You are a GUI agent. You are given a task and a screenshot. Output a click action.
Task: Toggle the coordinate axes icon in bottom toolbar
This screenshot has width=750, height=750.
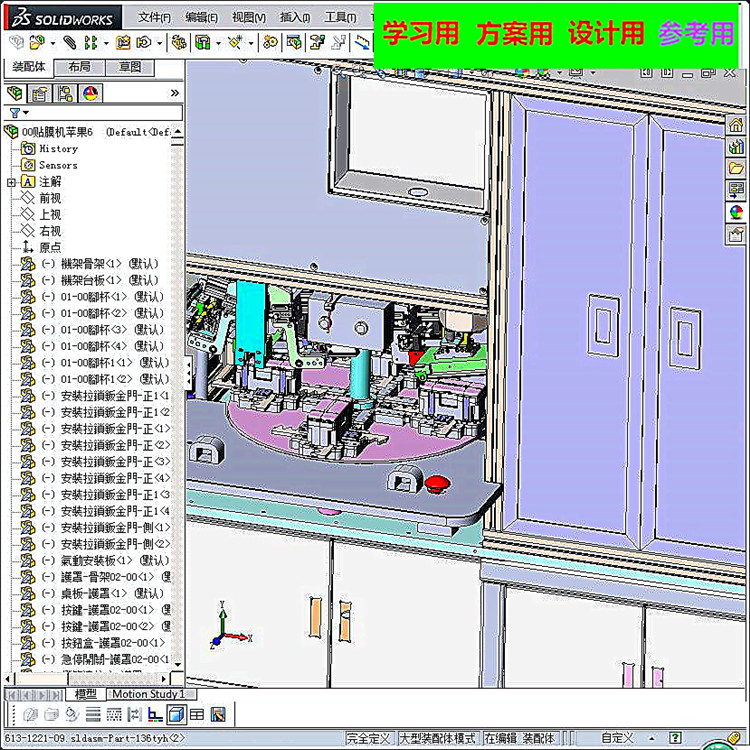[x=155, y=715]
